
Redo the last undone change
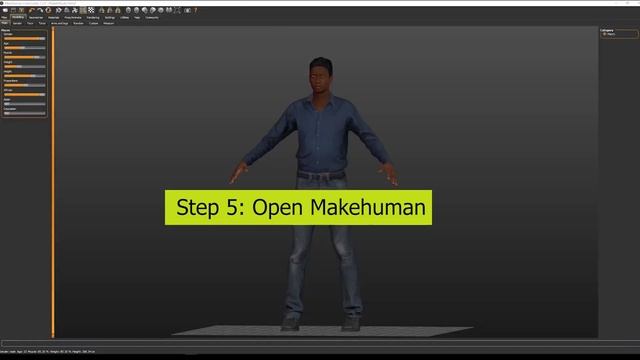tap(40, 10)
